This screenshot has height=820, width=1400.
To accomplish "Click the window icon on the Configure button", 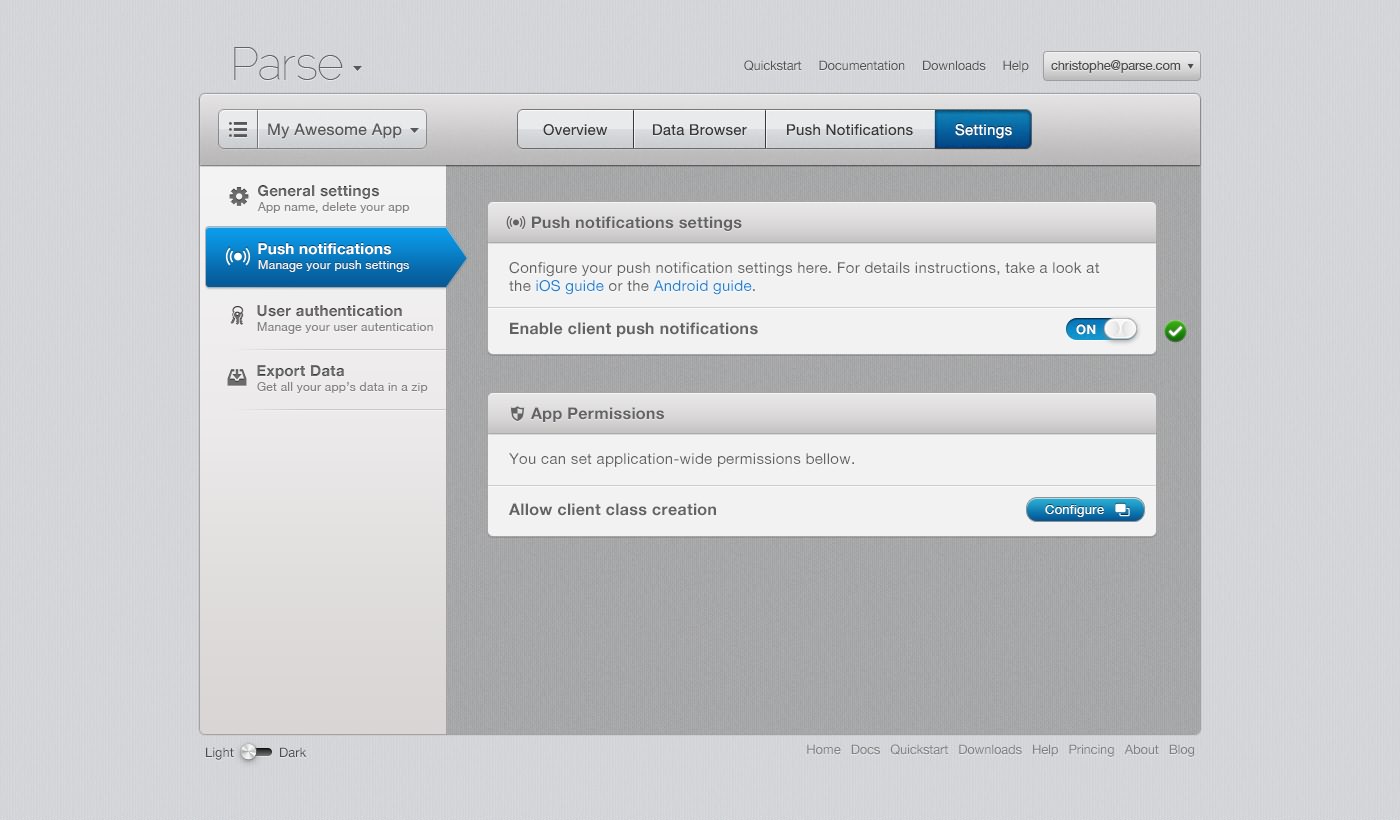I will [x=1122, y=510].
